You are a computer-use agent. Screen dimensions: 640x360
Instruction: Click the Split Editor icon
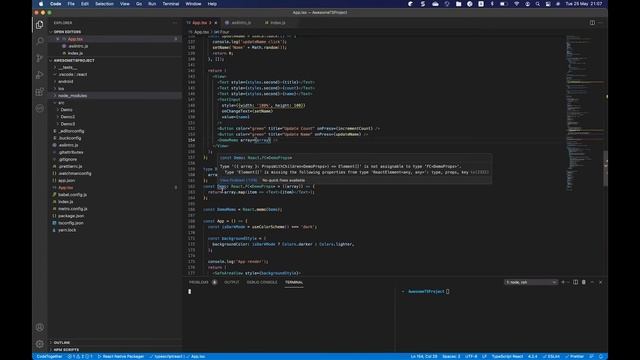(592, 23)
